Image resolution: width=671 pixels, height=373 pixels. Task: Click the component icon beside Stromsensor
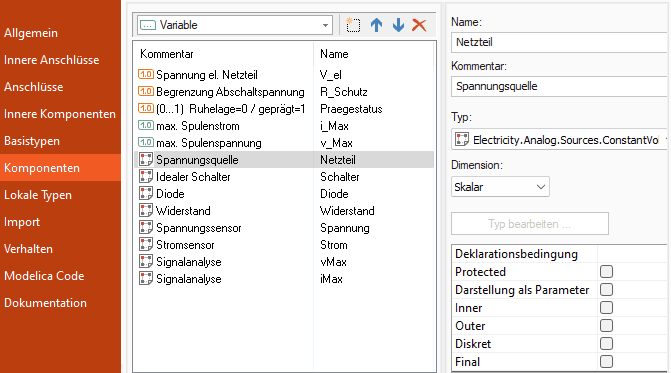(146, 245)
